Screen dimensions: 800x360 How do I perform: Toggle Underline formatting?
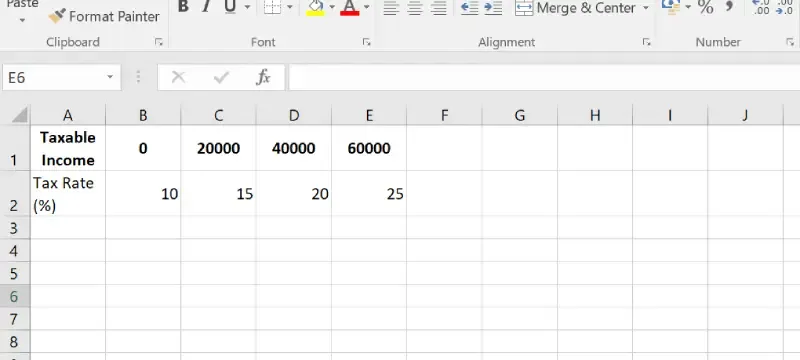[x=230, y=7]
